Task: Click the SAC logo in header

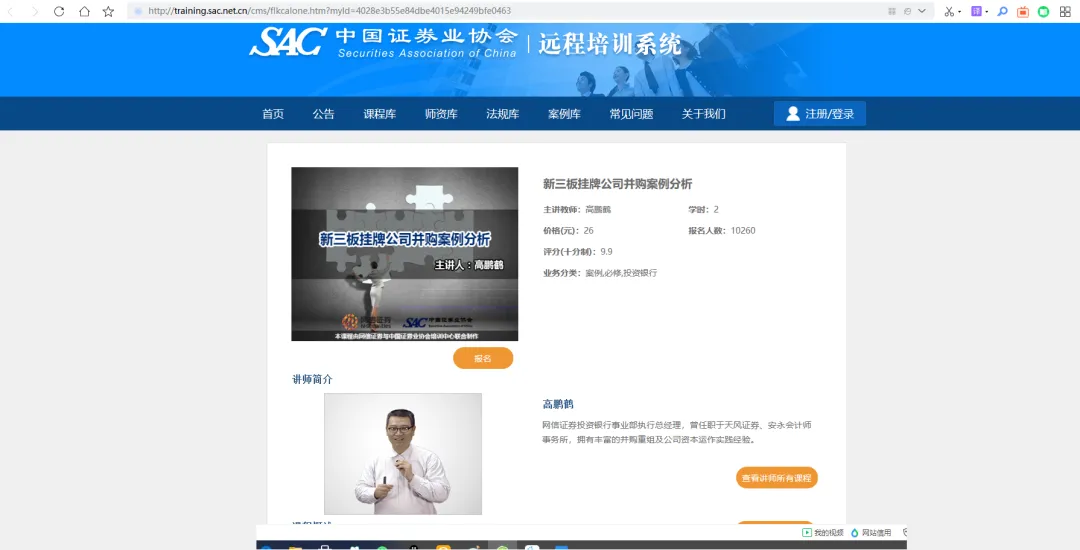Action: (288, 43)
